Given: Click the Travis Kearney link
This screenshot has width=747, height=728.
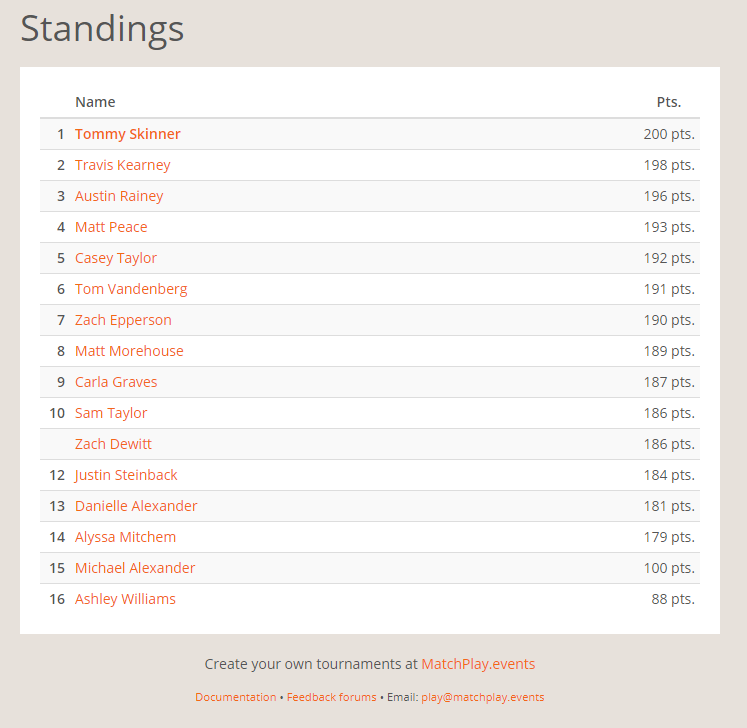Looking at the screenshot, I should 122,165.
